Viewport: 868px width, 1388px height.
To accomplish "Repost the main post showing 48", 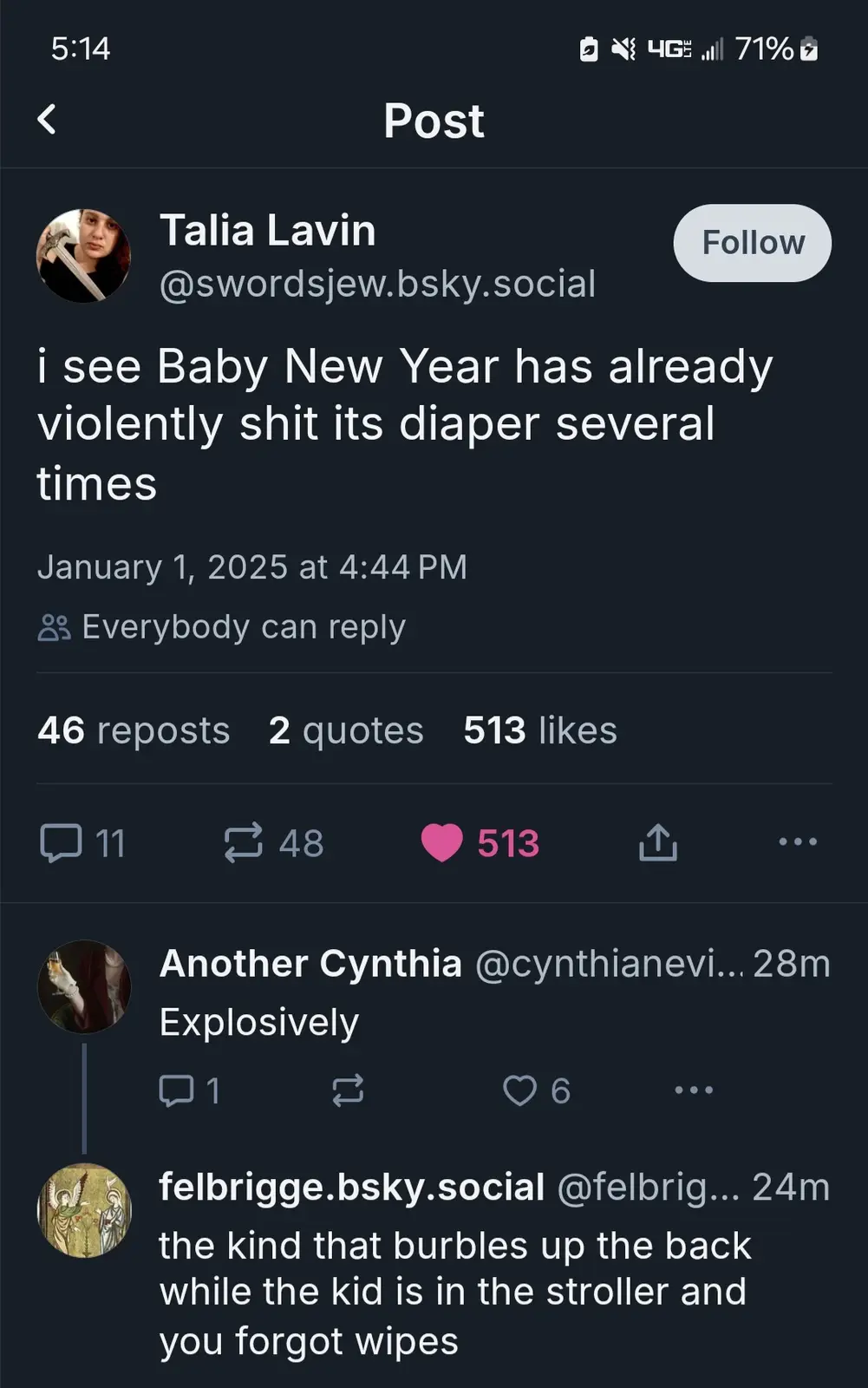I will (274, 843).
